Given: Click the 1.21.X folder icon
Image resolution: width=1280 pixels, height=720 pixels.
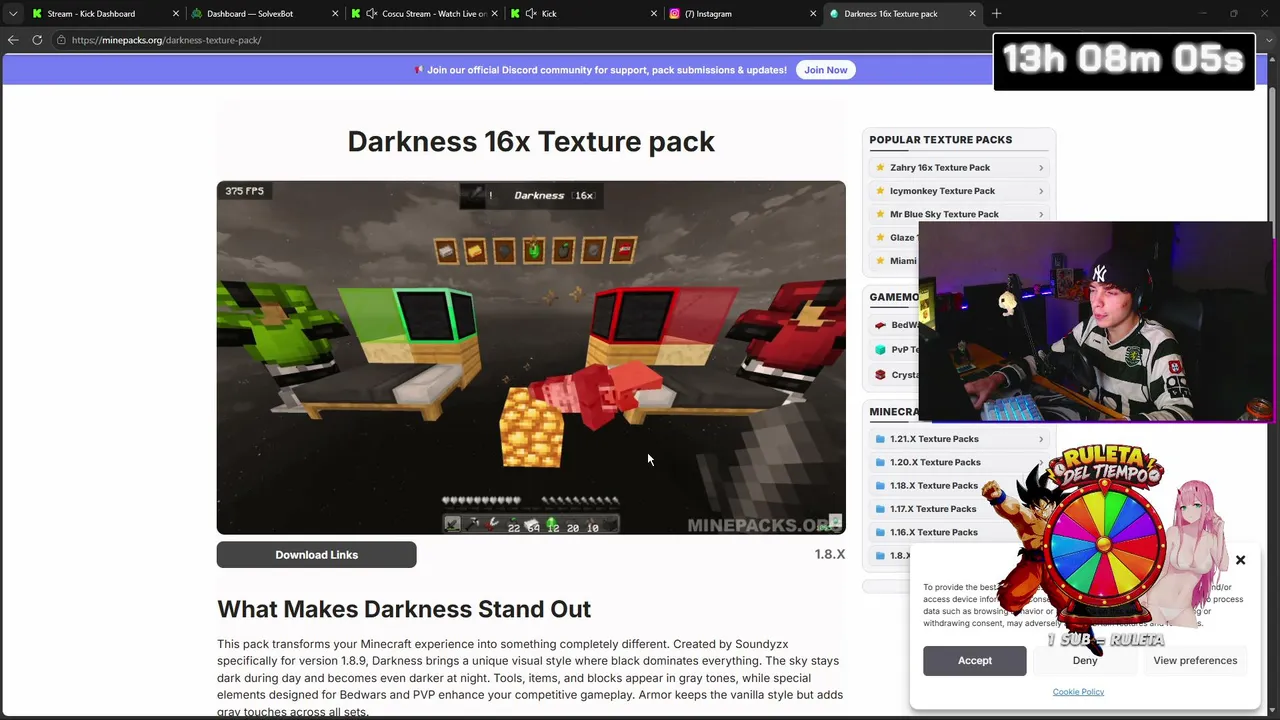Looking at the screenshot, I should coord(880,439).
